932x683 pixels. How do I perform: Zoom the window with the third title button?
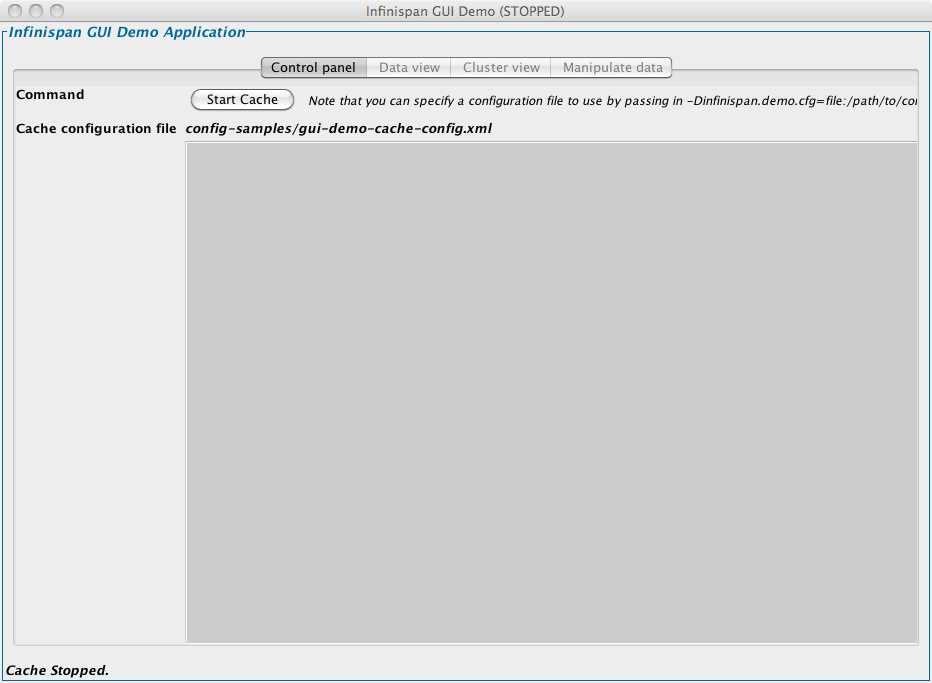click(56, 11)
